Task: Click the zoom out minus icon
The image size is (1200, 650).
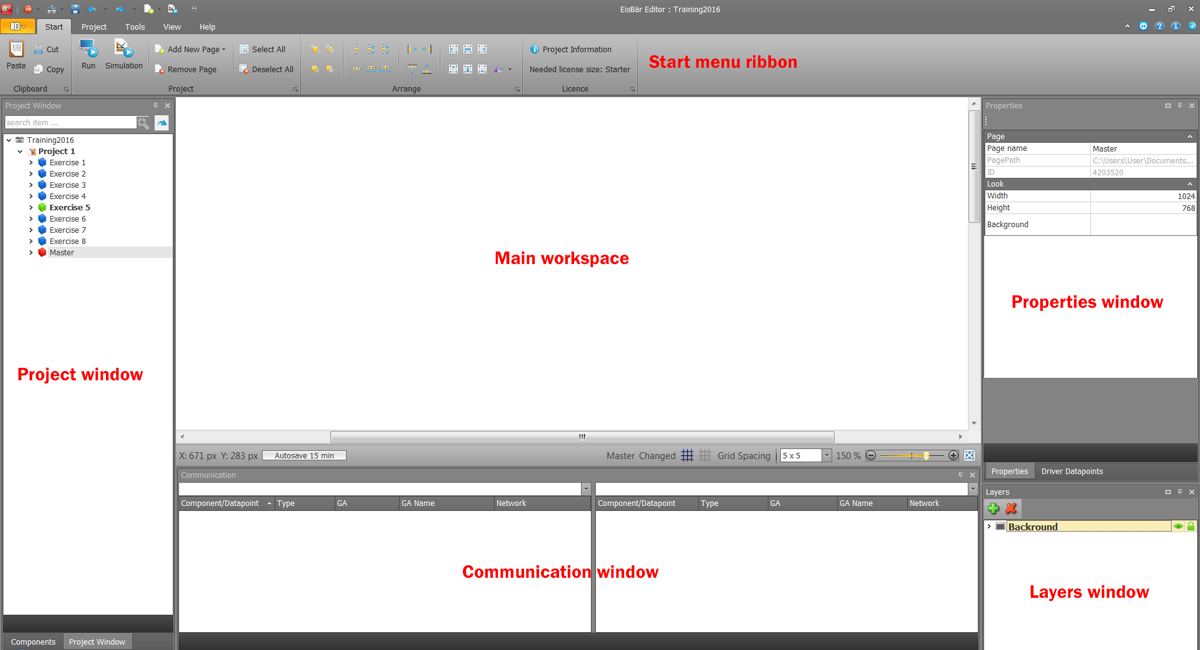Action: click(x=871, y=456)
